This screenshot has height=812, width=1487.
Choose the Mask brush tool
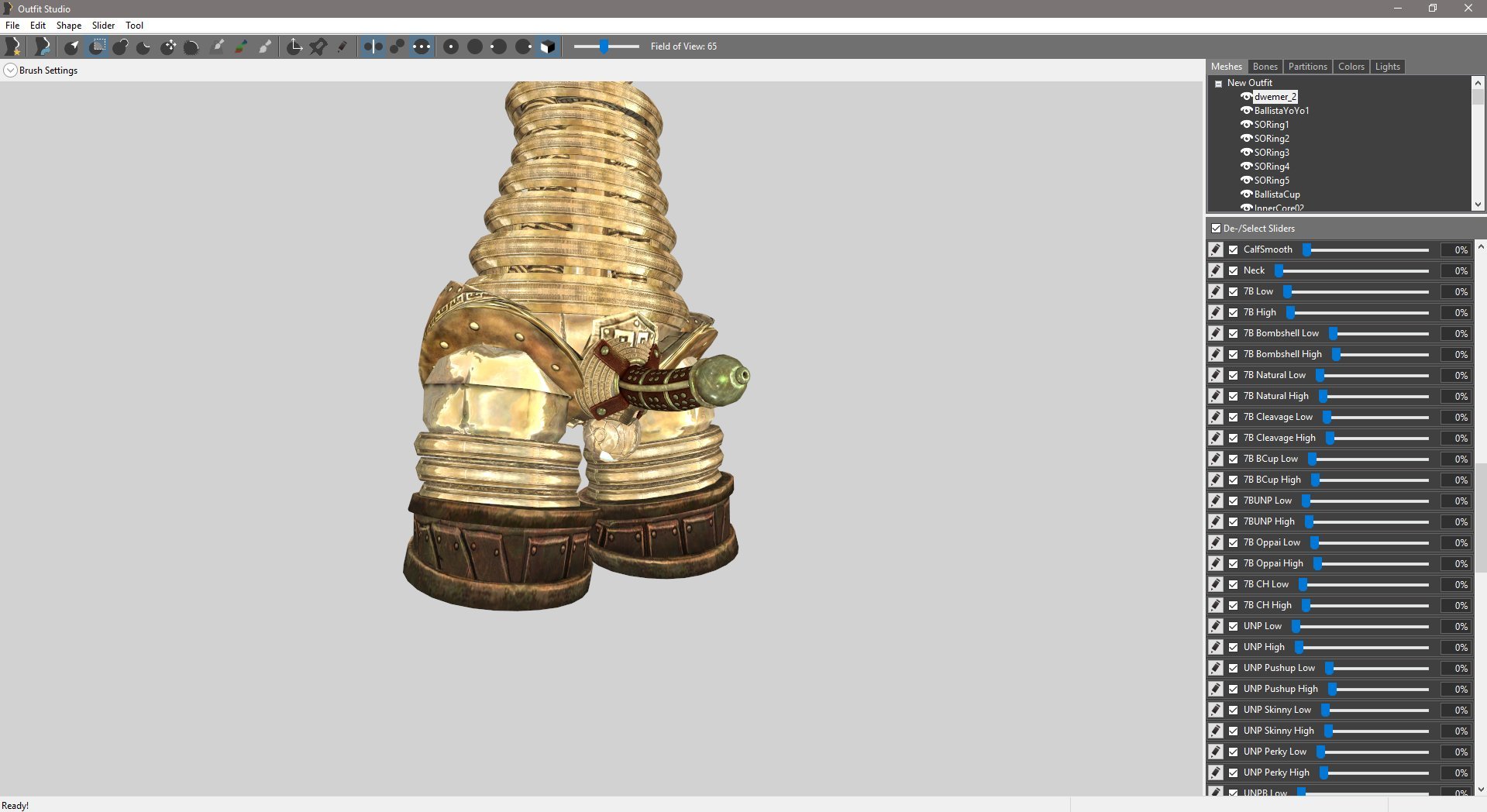coord(97,46)
